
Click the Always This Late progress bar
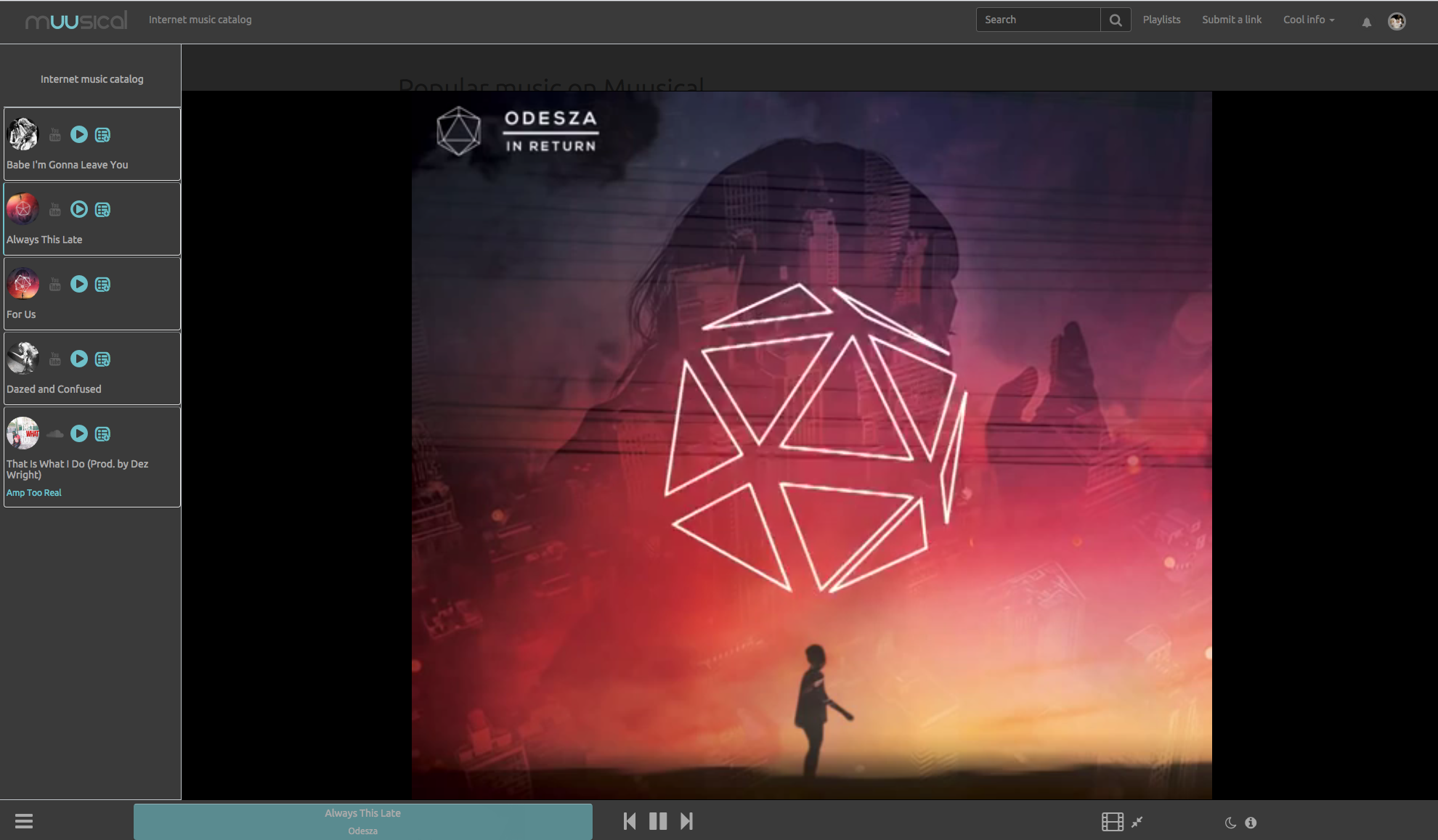(x=362, y=821)
